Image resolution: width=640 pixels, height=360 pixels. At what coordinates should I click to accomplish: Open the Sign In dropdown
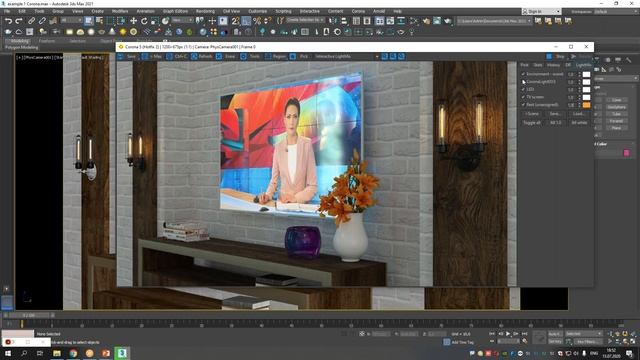(541, 11)
